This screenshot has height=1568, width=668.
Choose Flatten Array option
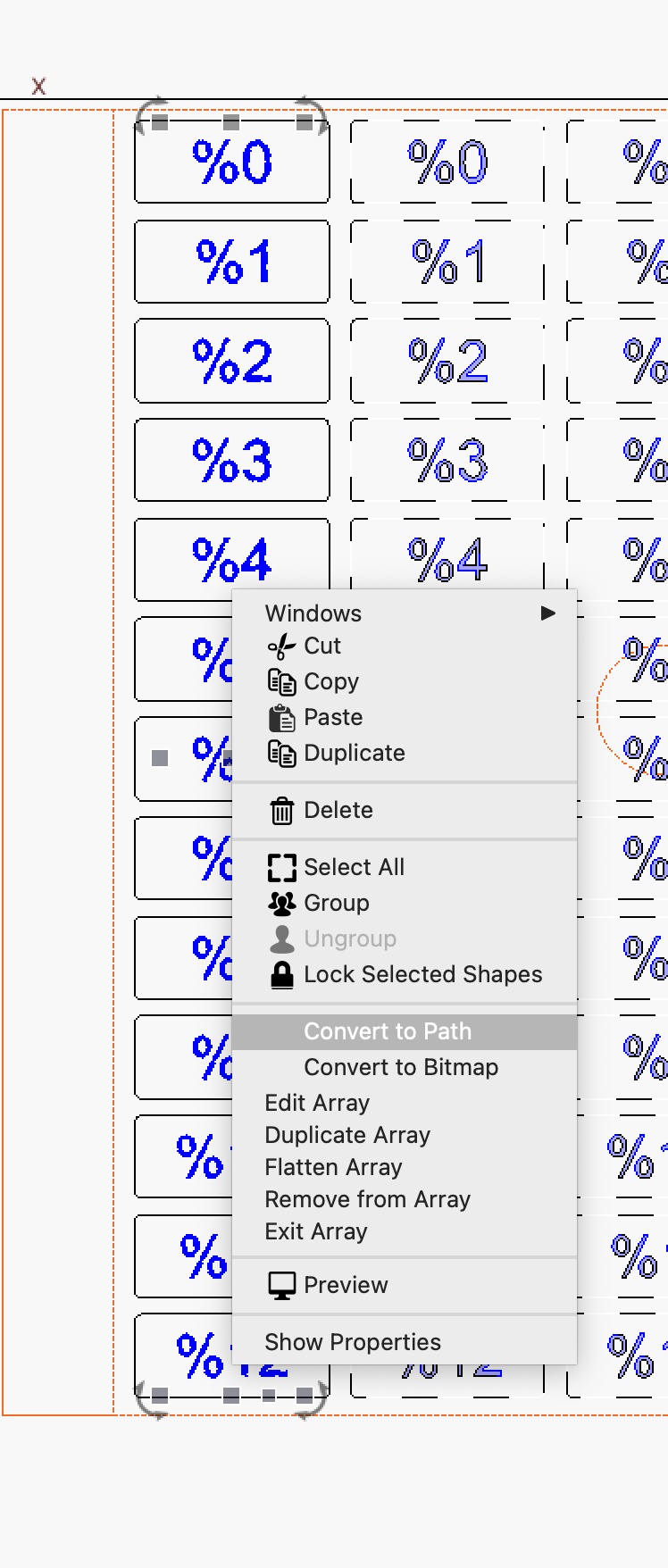[x=405, y=1167]
